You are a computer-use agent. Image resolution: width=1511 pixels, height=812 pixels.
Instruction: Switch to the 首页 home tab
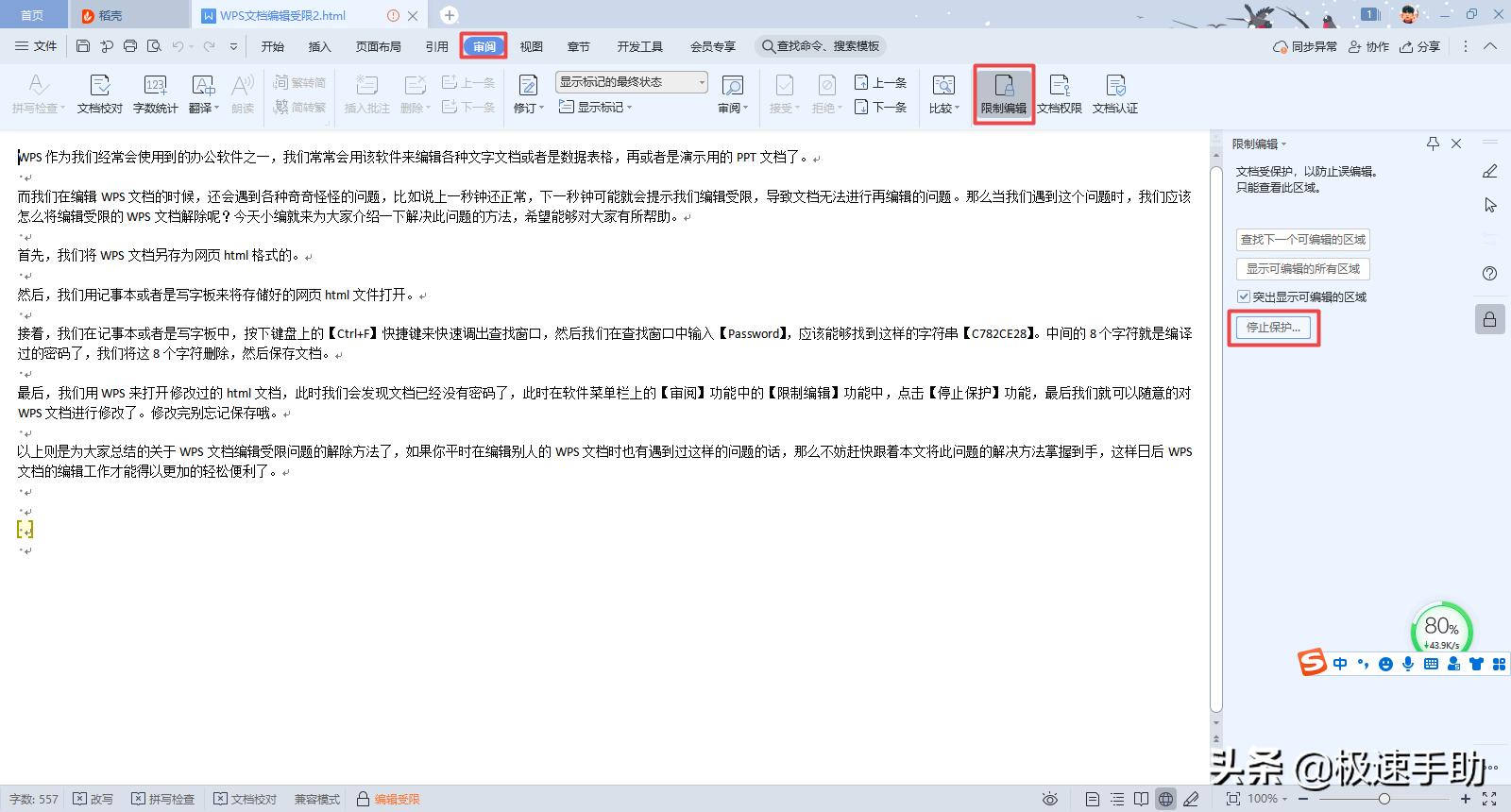(x=32, y=15)
